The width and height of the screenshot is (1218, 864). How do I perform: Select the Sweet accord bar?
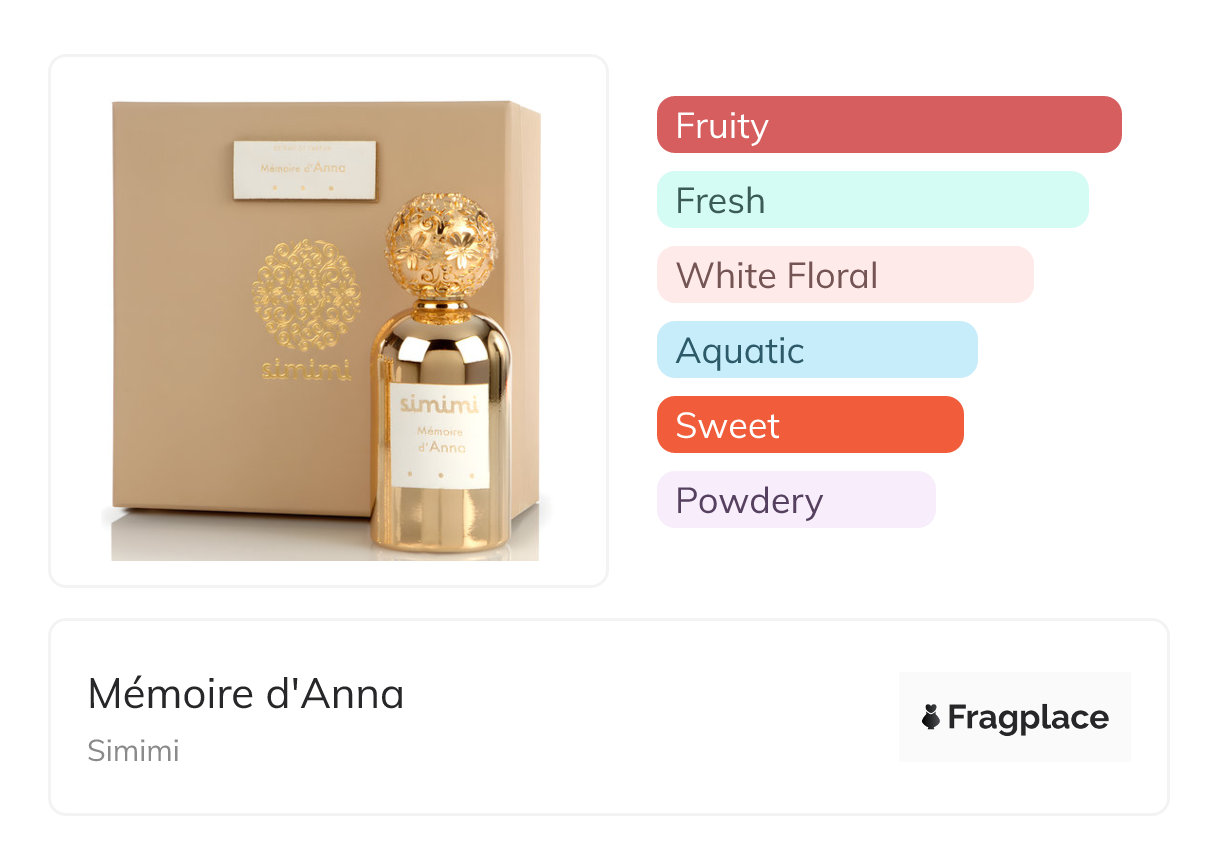click(809, 425)
